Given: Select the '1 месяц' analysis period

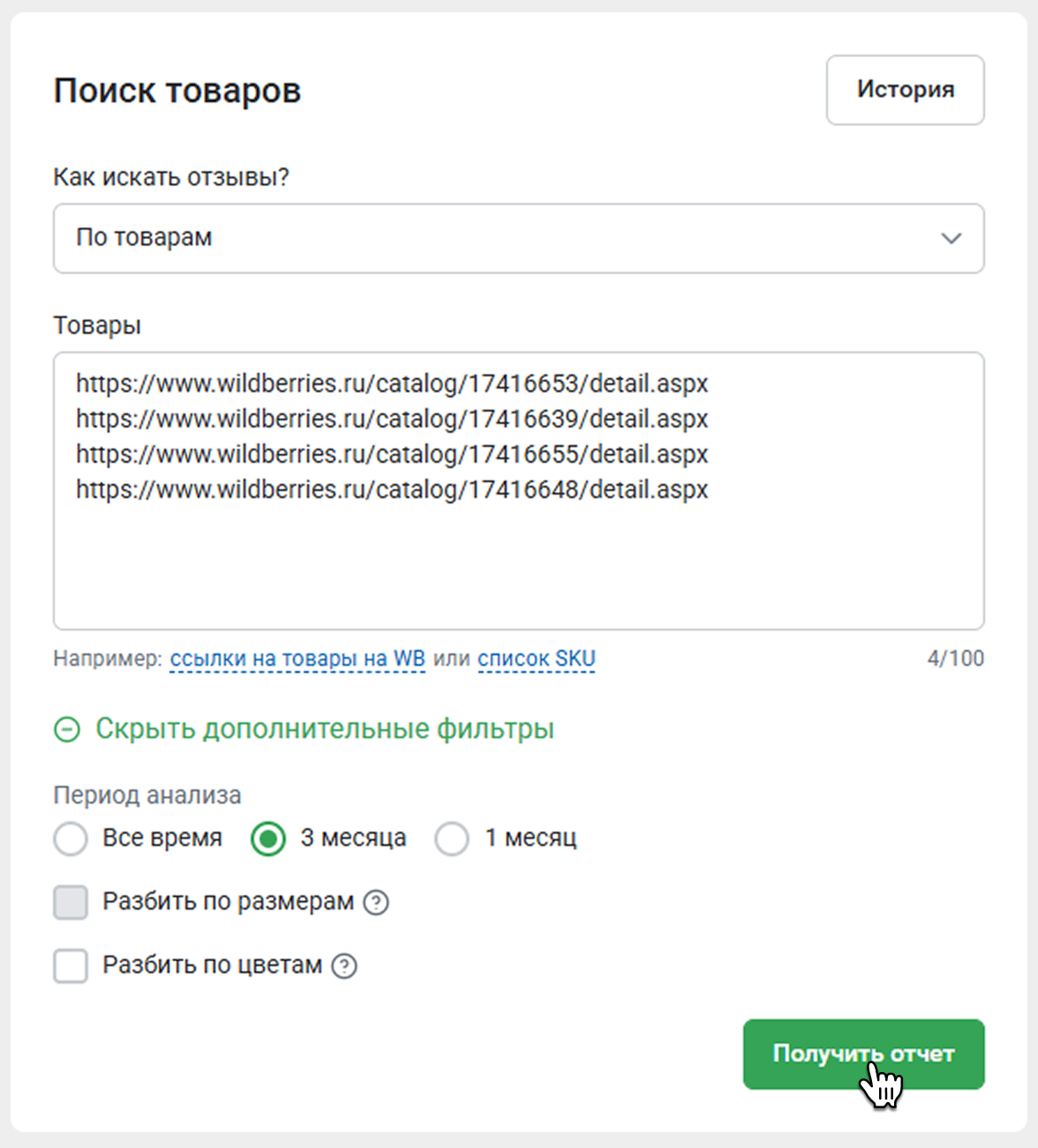Looking at the screenshot, I should point(452,839).
